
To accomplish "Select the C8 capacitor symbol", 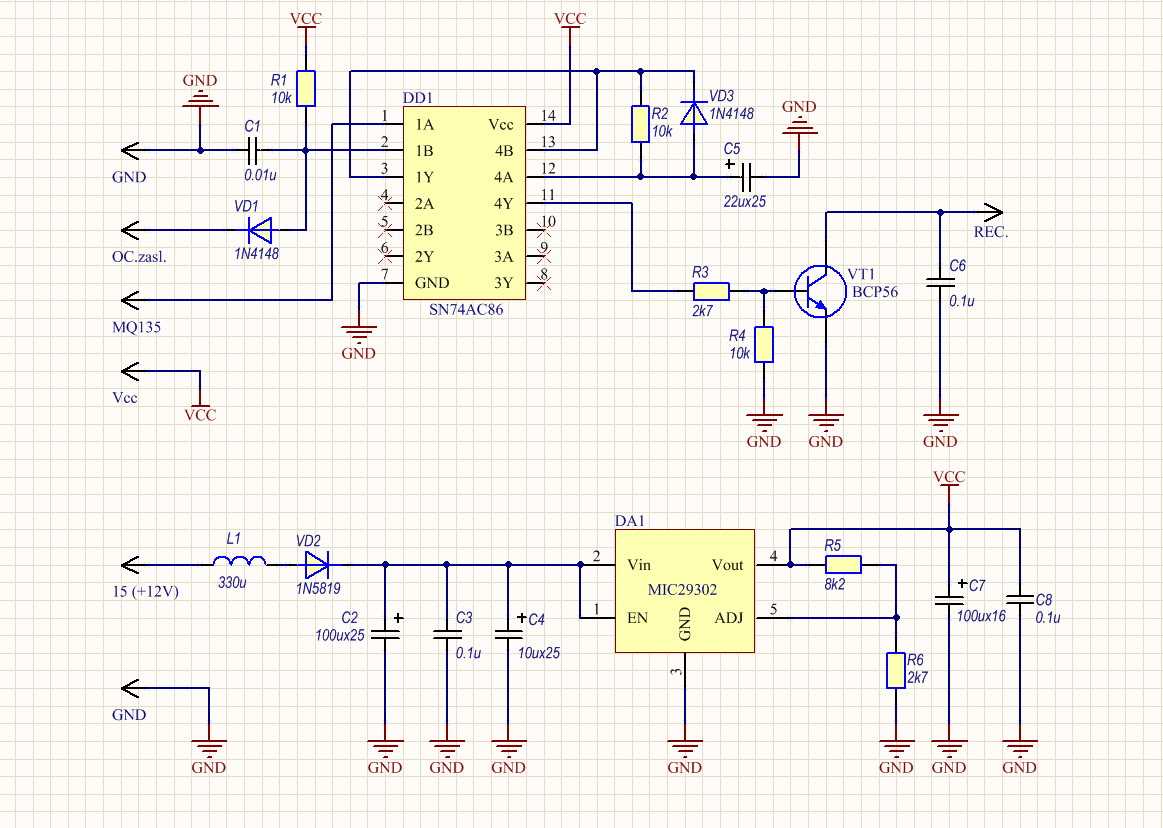I will (x=1020, y=599).
